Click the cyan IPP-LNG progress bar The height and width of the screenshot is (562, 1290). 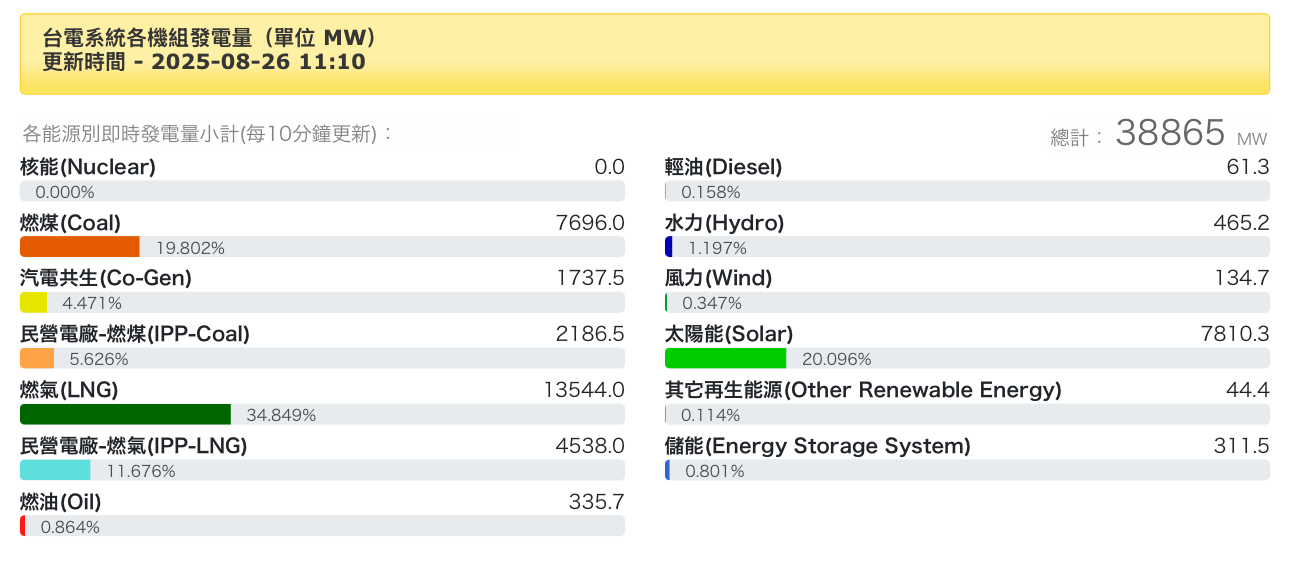[55, 470]
